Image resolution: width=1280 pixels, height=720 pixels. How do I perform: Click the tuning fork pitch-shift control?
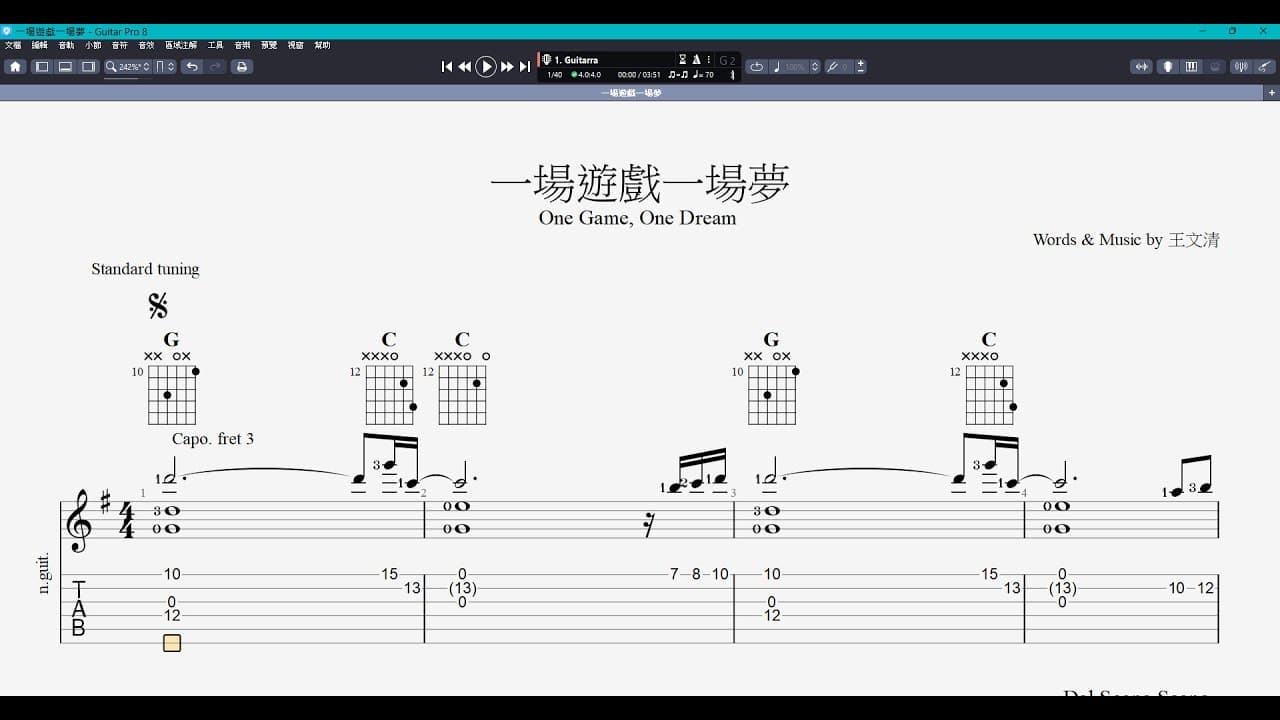(832, 67)
